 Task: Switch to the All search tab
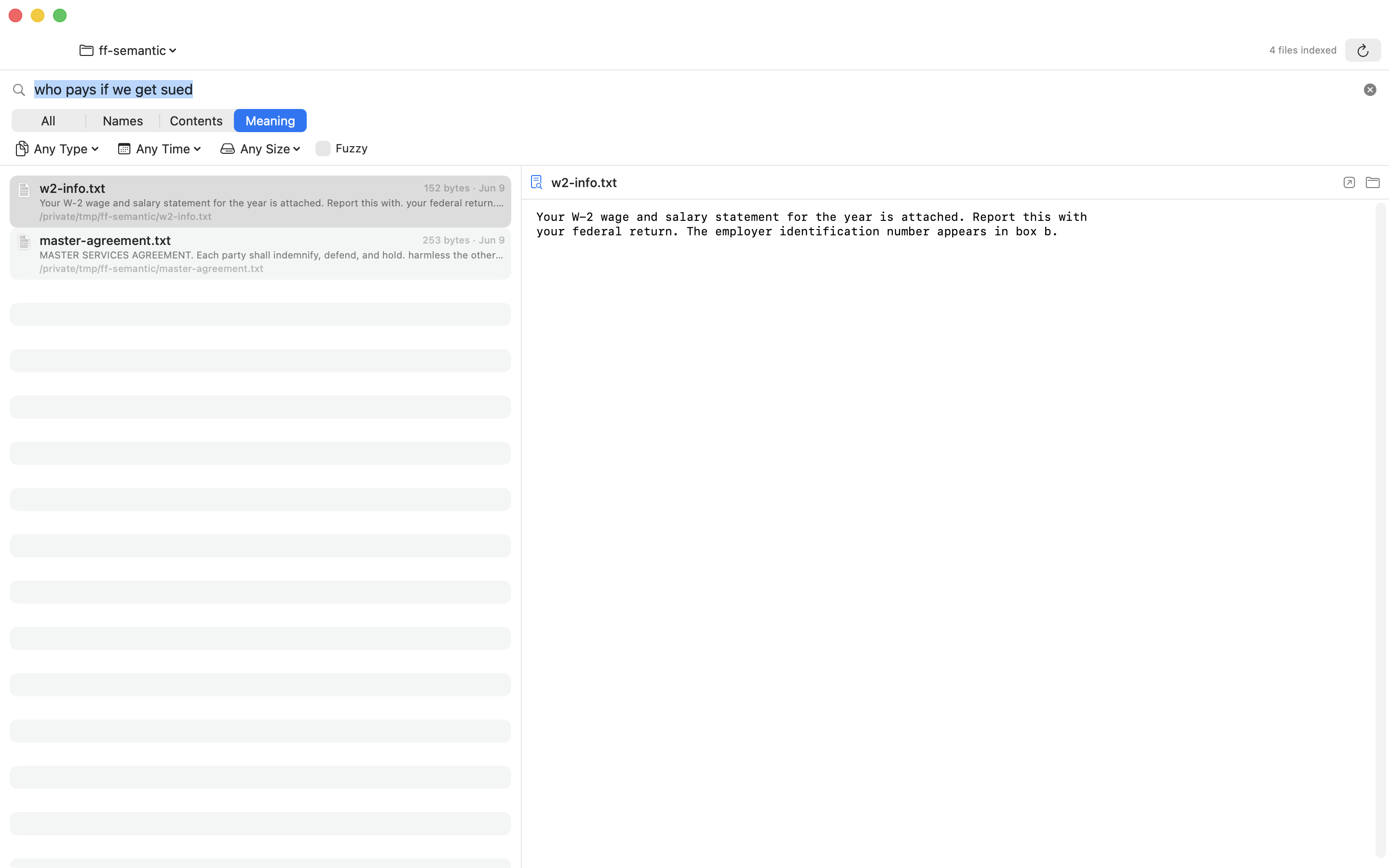[48, 121]
